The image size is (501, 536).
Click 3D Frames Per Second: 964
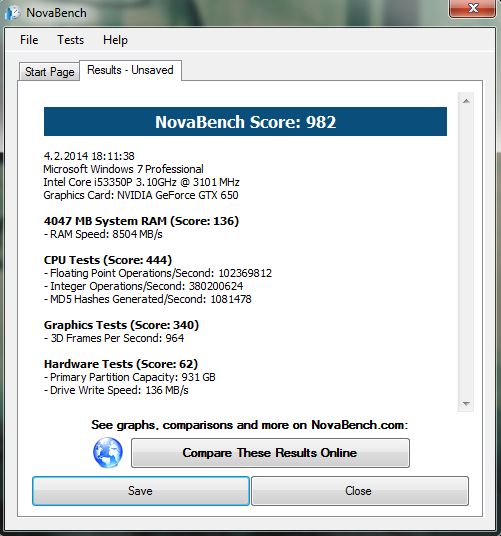tap(114, 338)
